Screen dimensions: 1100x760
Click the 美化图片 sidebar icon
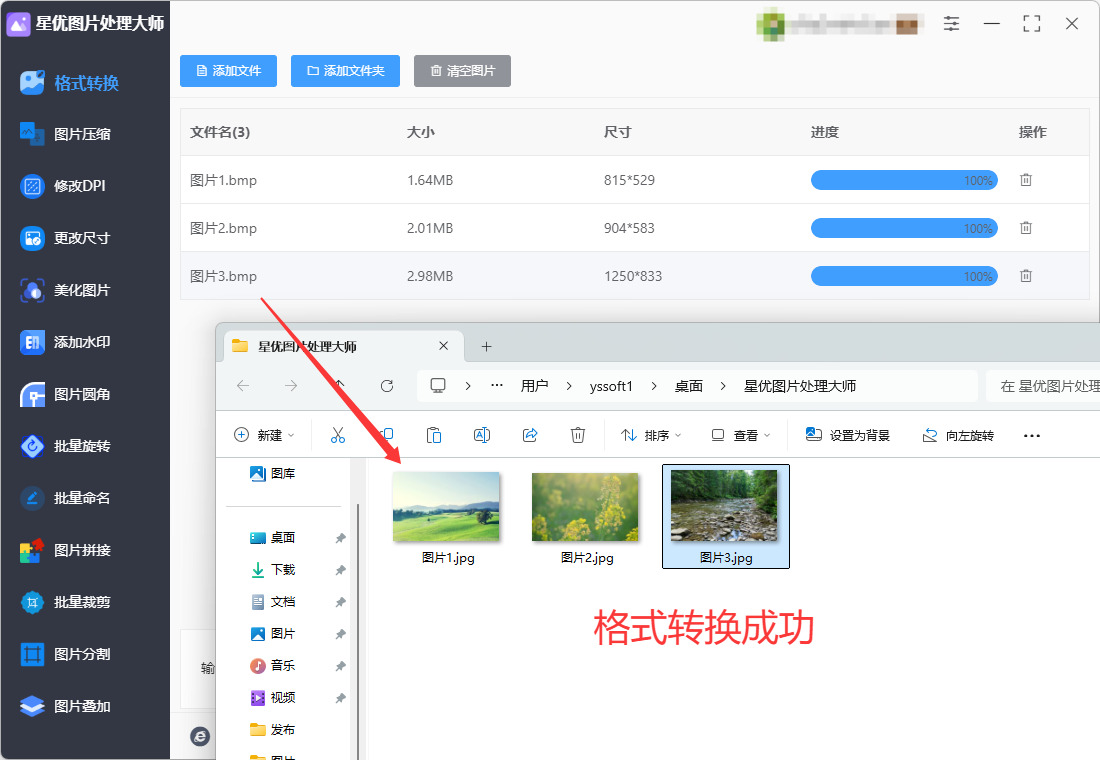[x=32, y=290]
